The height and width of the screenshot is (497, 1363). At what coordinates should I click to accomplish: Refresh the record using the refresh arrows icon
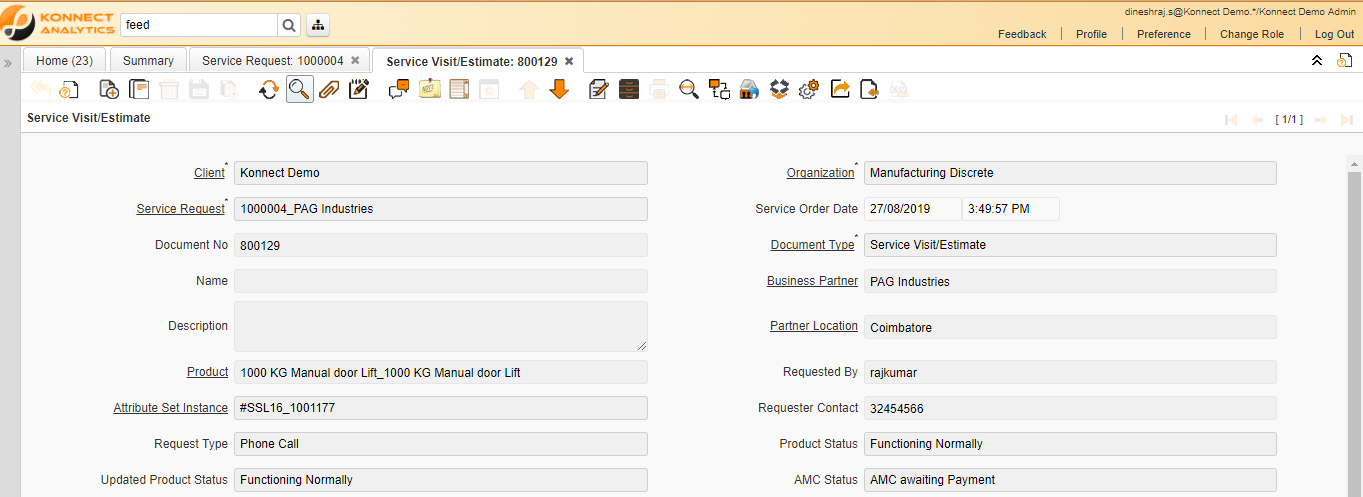[268, 89]
